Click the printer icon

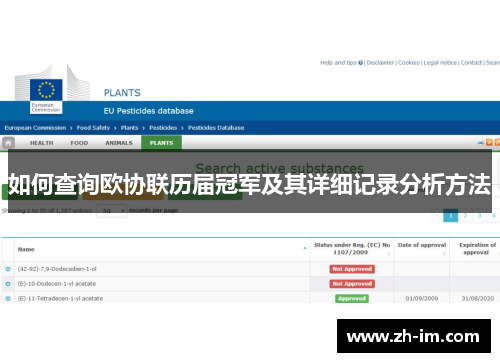click(481, 143)
